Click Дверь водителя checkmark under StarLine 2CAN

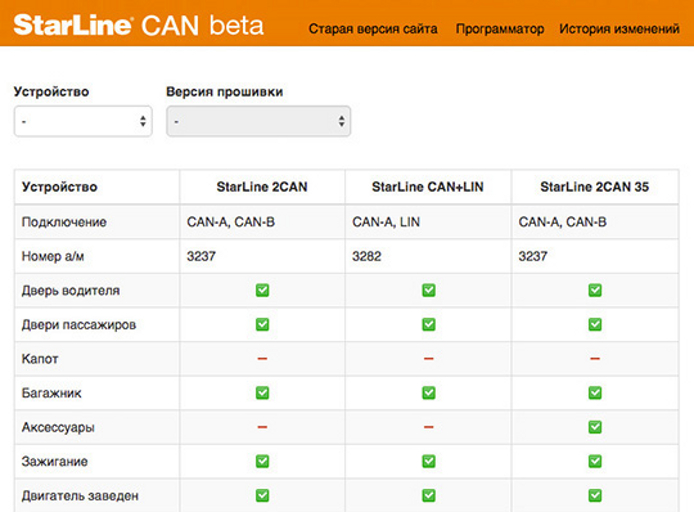click(262, 290)
